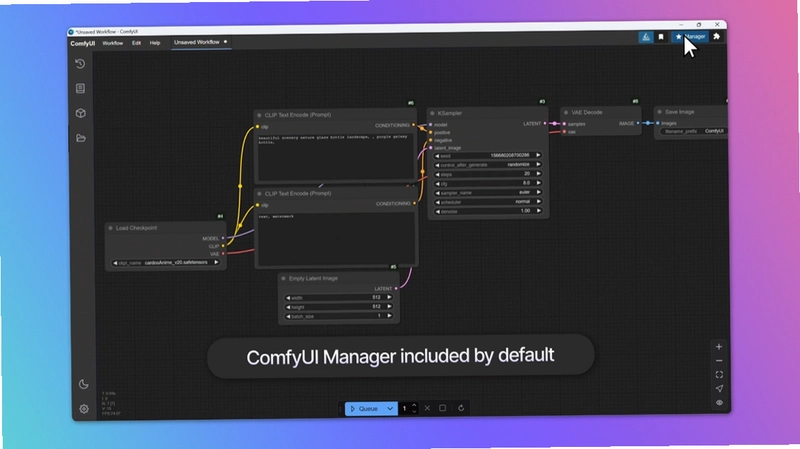The image size is (800, 449).
Task: Toggle link visibility with eye icon
Action: (x=719, y=403)
